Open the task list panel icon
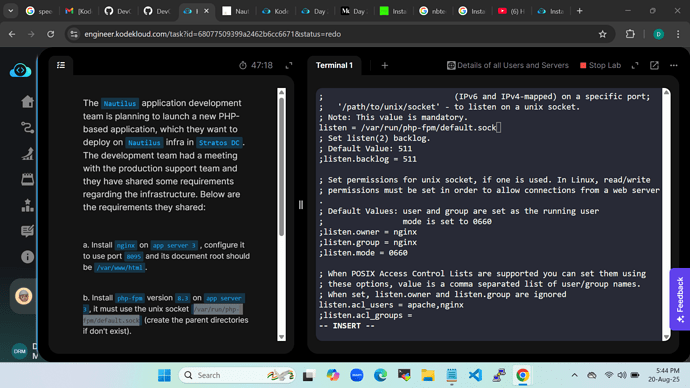Viewport: 690px width, 388px height. (x=61, y=65)
